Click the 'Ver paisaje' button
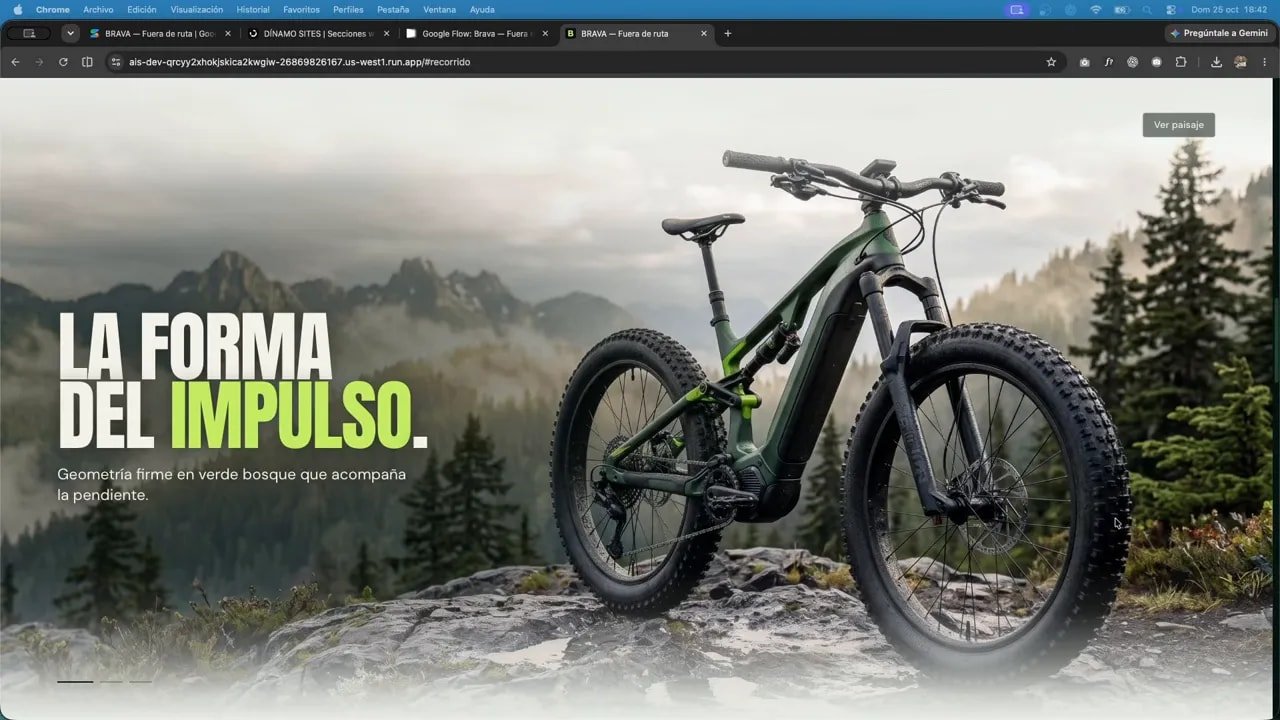The width and height of the screenshot is (1280, 720). [x=1178, y=125]
